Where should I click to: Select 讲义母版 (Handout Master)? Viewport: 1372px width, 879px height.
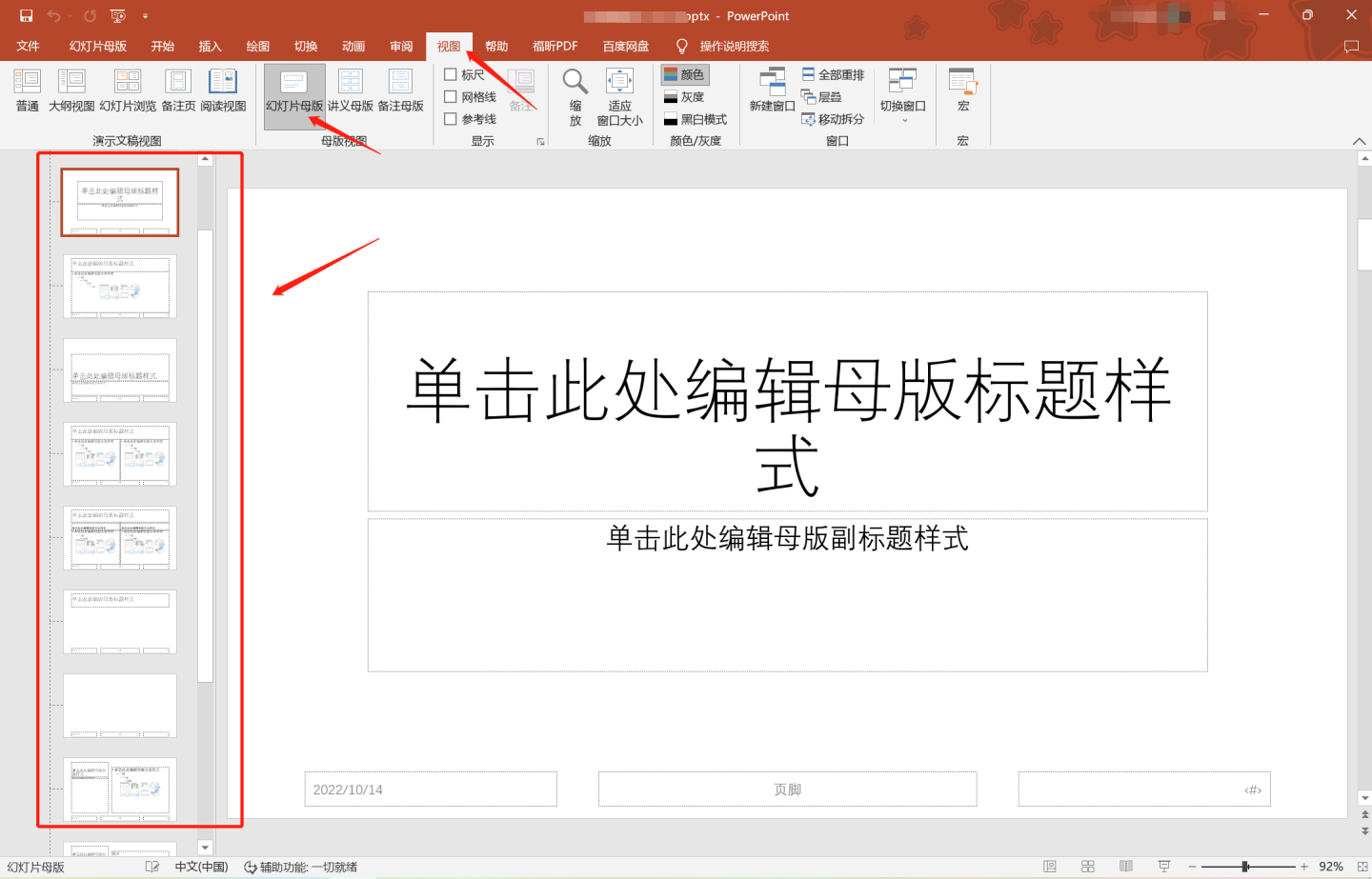[351, 92]
